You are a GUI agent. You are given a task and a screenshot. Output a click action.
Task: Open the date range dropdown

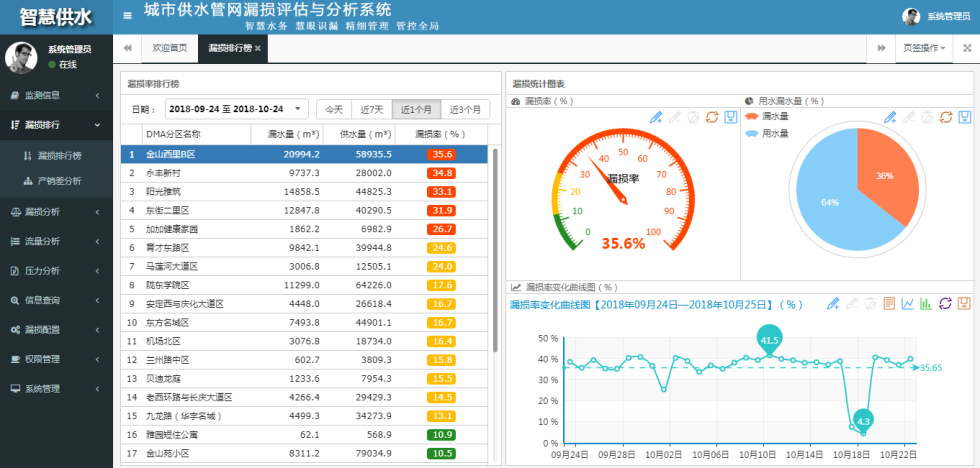pos(237,109)
